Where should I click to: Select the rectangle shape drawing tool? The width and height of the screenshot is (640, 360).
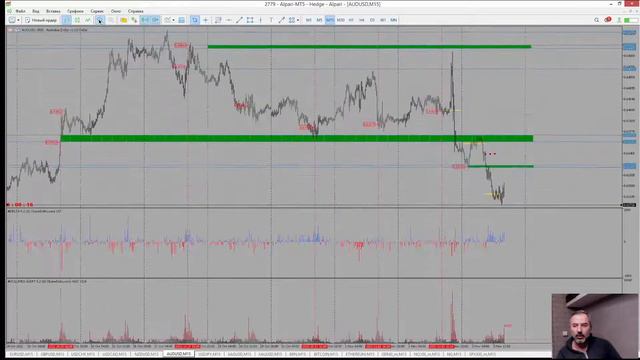[x=250, y=20]
